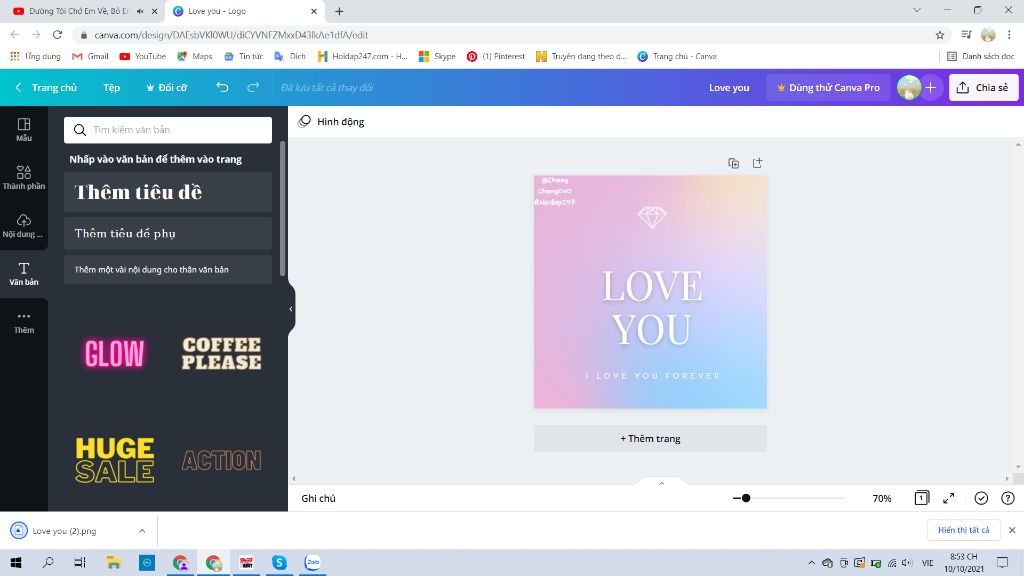Select the GLOW text style thumbnail

click(114, 353)
